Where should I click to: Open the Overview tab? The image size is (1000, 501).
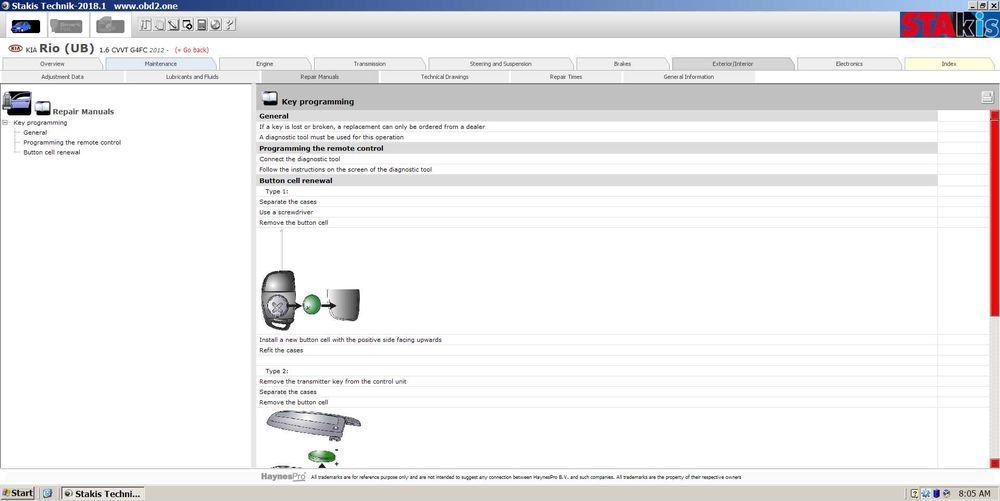pyautogui.click(x=52, y=64)
